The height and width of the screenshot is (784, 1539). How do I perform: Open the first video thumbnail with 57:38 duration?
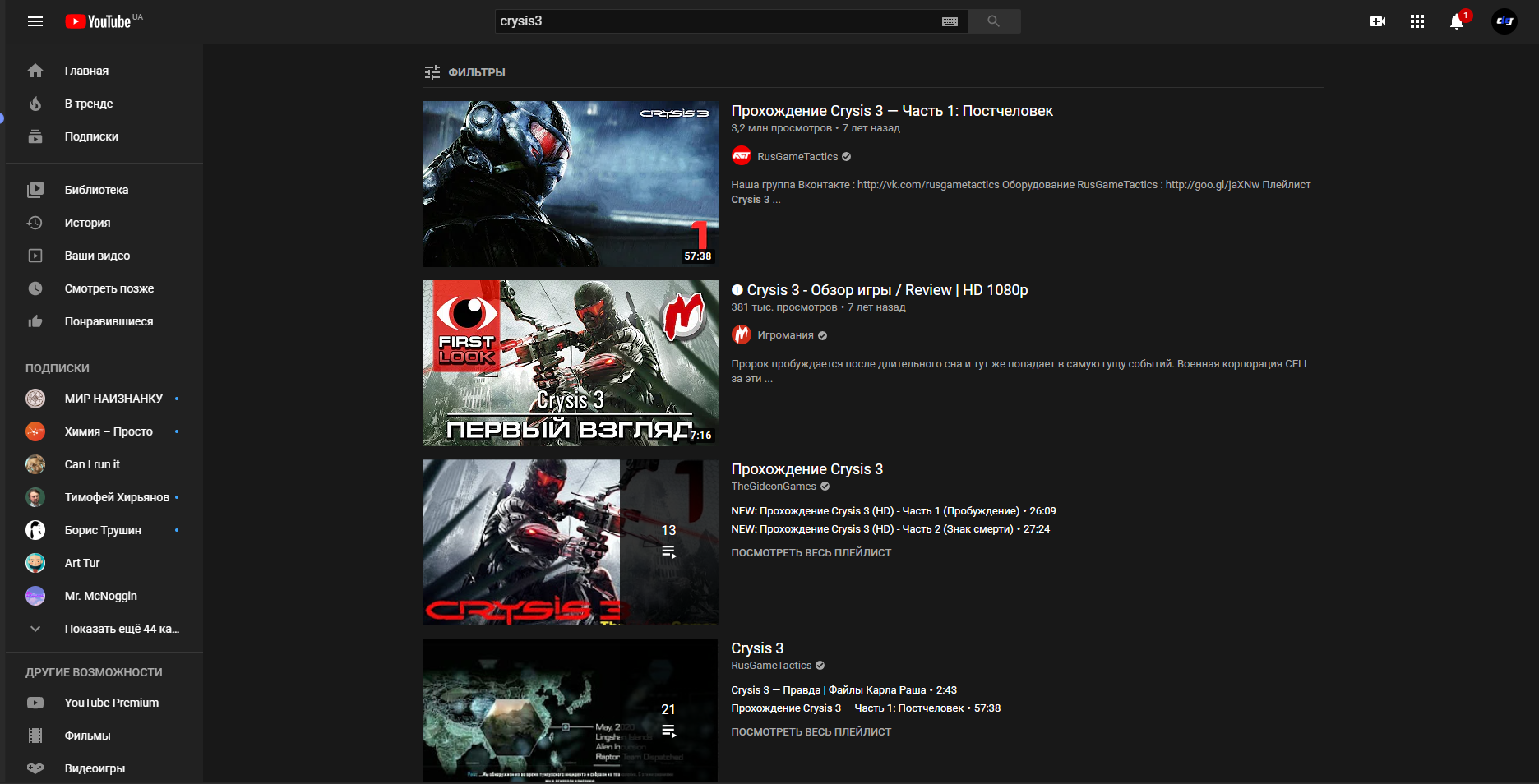(x=571, y=184)
